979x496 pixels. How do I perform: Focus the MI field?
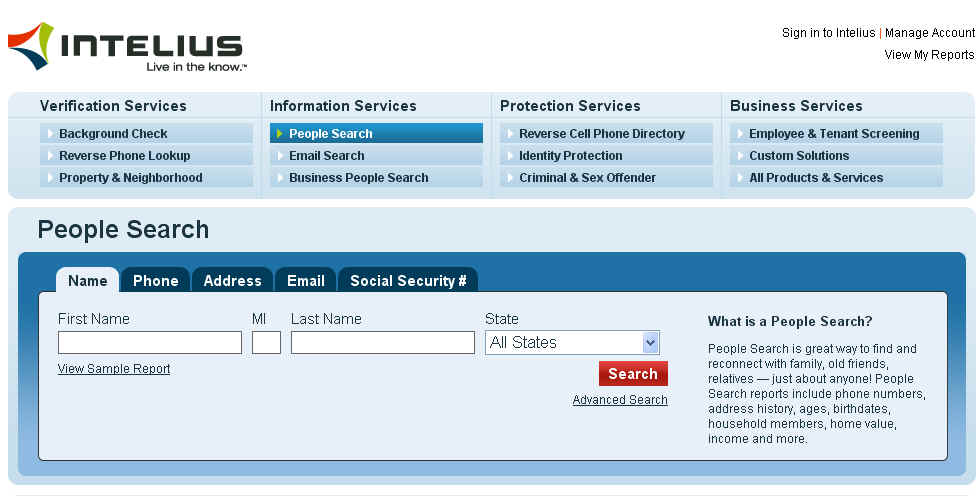pyautogui.click(x=267, y=342)
